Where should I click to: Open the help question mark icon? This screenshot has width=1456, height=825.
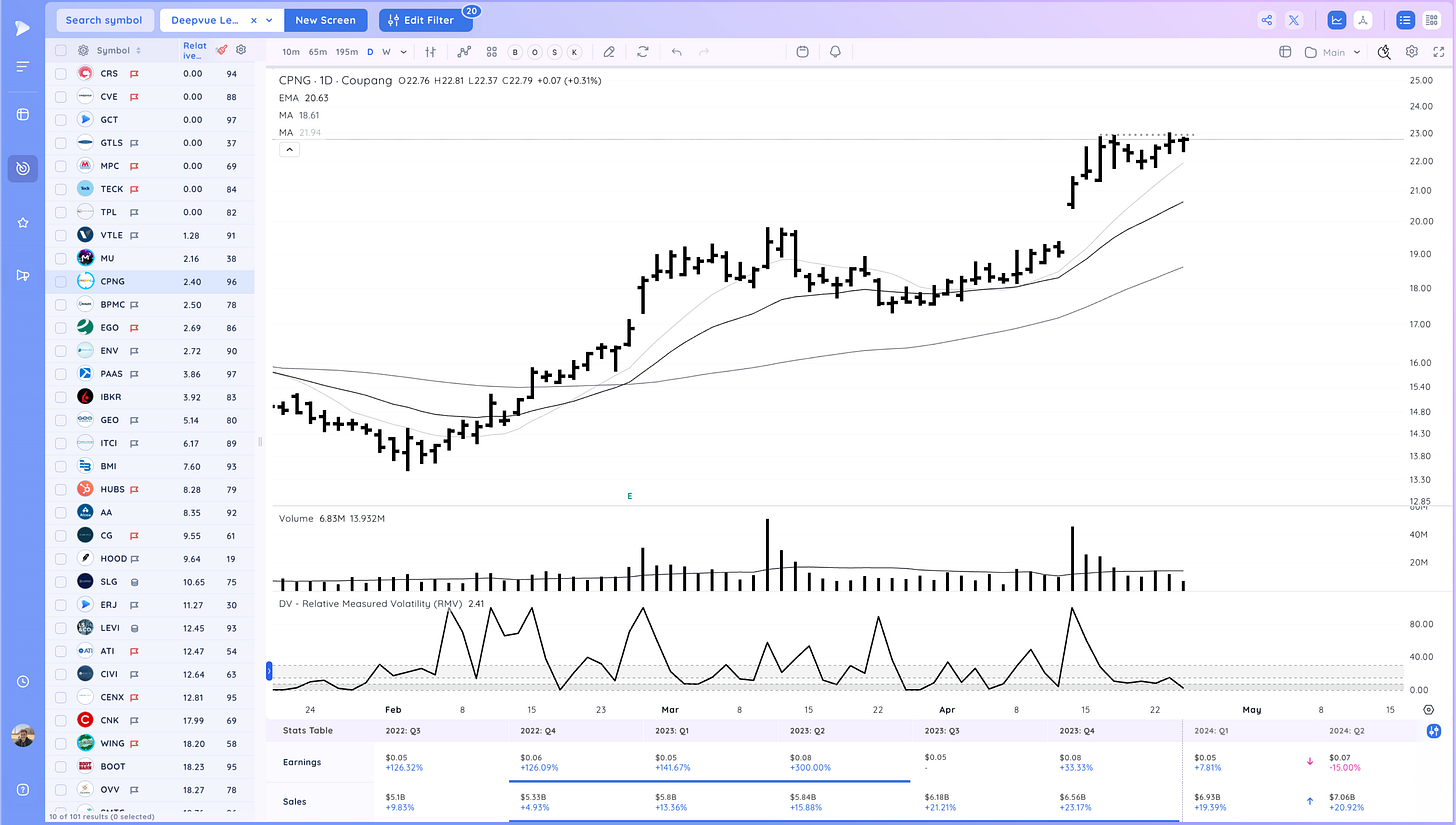[x=22, y=790]
